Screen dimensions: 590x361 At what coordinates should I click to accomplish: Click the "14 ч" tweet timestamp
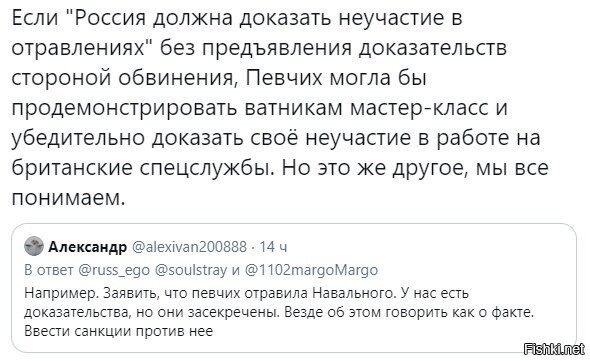tap(274, 247)
